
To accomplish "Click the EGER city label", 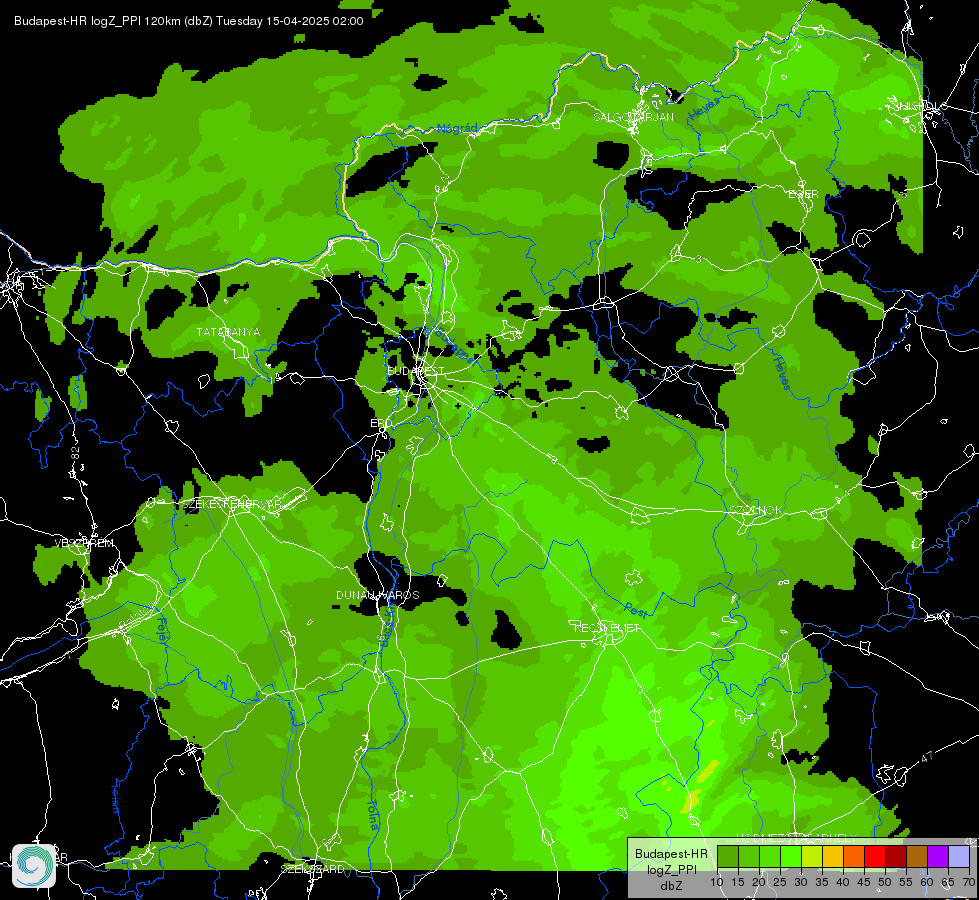I will (803, 194).
